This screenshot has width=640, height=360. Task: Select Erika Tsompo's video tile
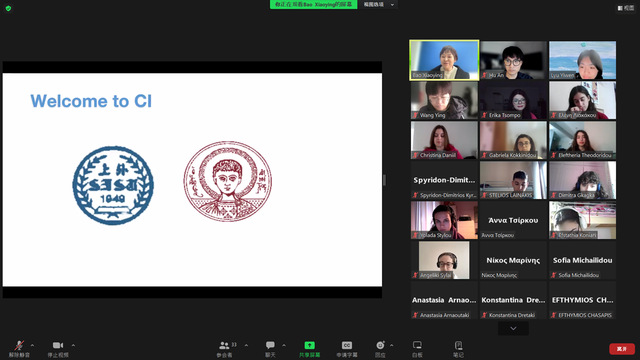click(x=513, y=100)
